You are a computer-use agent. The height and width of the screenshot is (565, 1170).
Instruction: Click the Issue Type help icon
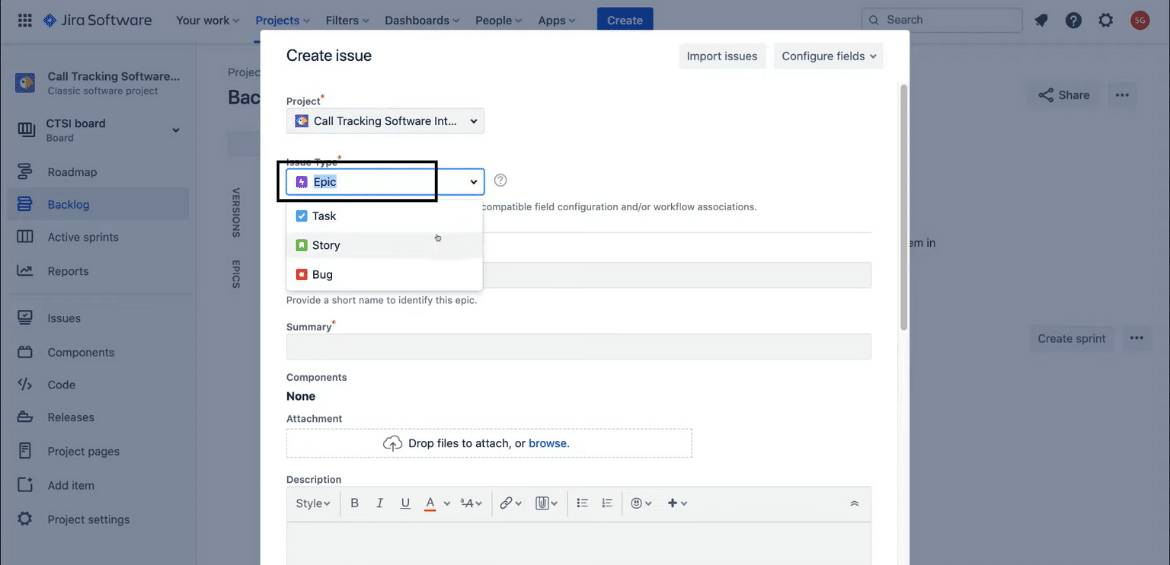pyautogui.click(x=501, y=180)
